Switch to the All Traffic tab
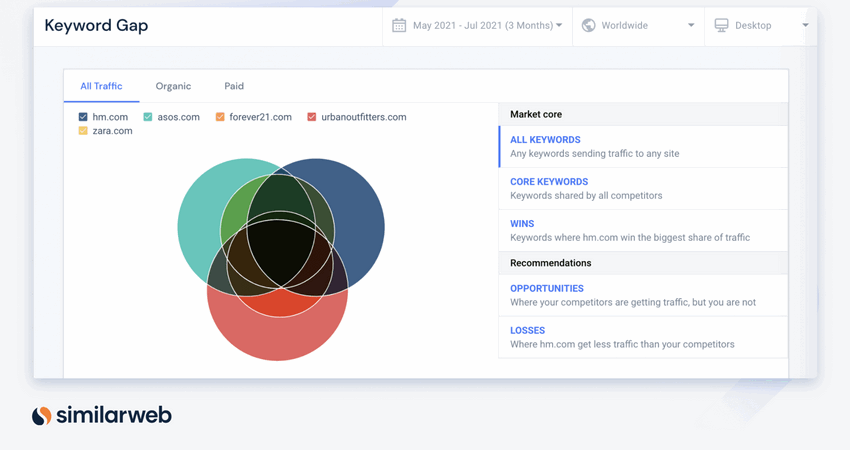850x450 pixels. coord(101,86)
